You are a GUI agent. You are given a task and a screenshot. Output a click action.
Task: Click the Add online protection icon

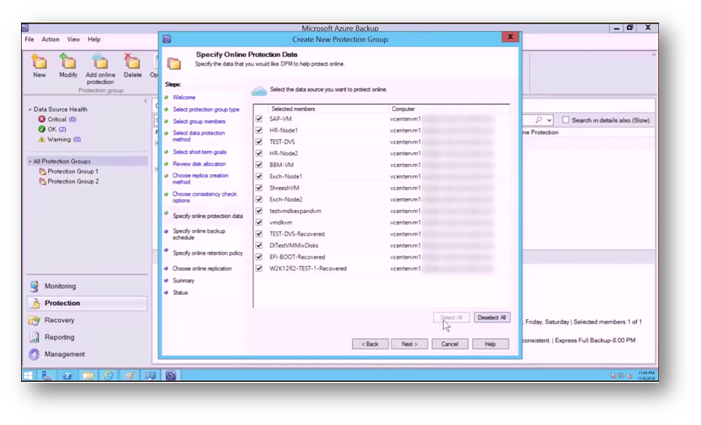pyautogui.click(x=100, y=62)
